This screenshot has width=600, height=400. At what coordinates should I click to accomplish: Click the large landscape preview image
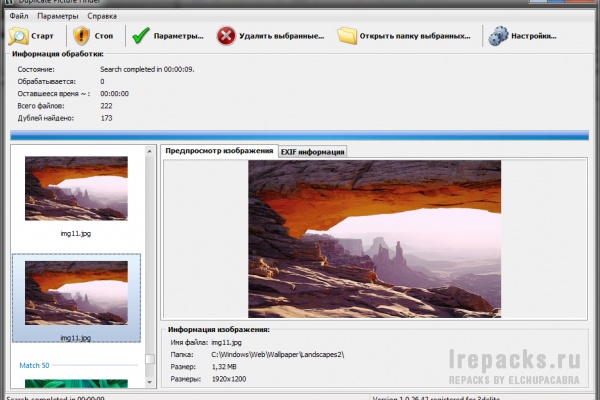[374, 239]
